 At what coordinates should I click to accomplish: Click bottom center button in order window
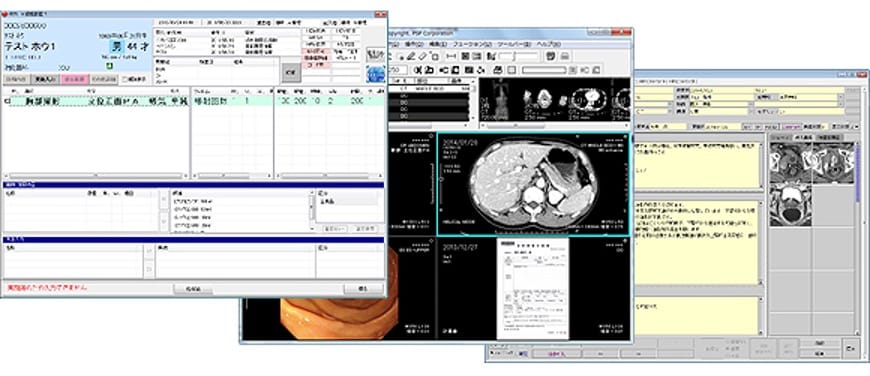tap(193, 289)
